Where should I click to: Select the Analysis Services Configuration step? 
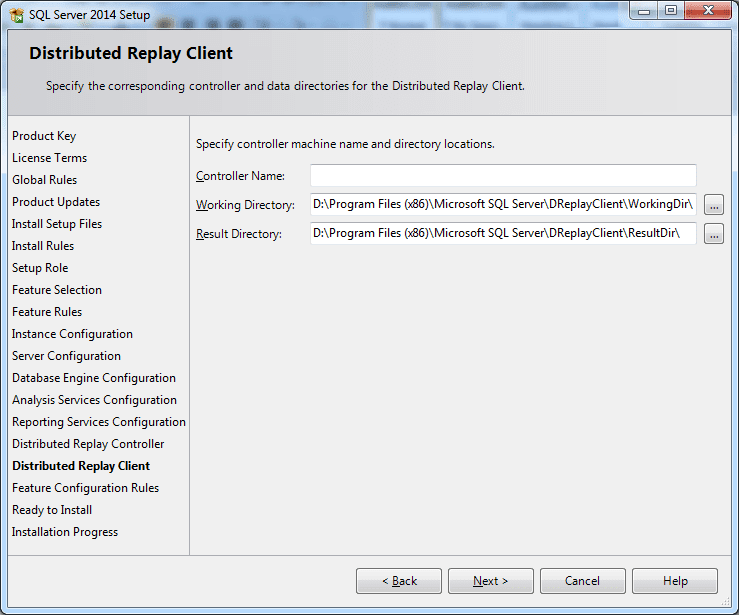[94, 400]
